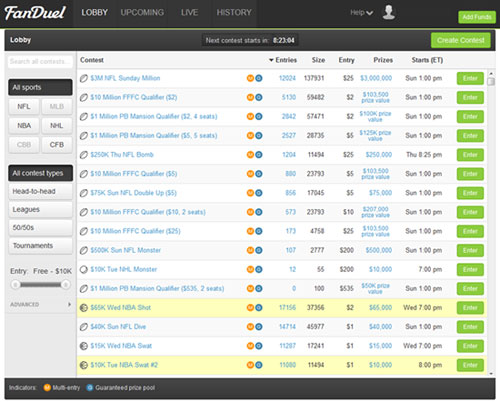The width and height of the screenshot is (500, 402).
Task: Expand the ADVANCED filter section
Action: click(40, 304)
